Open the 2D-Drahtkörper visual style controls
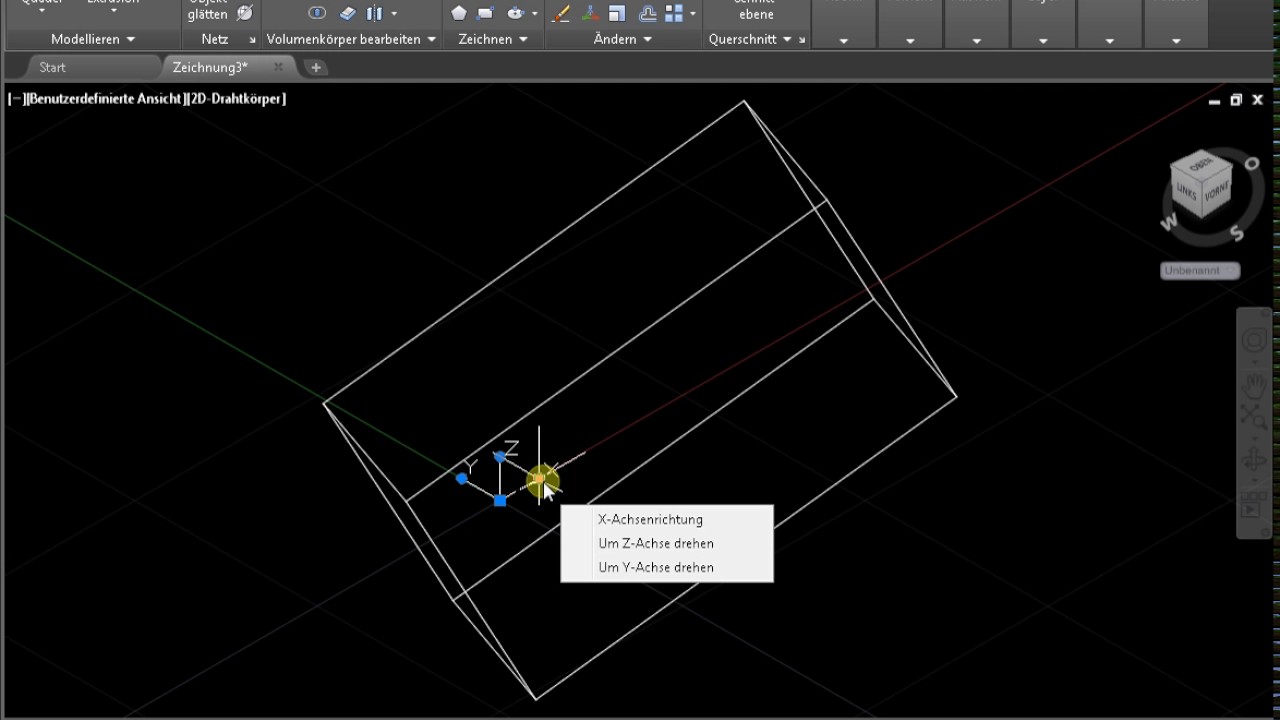1280x720 pixels. (x=237, y=98)
